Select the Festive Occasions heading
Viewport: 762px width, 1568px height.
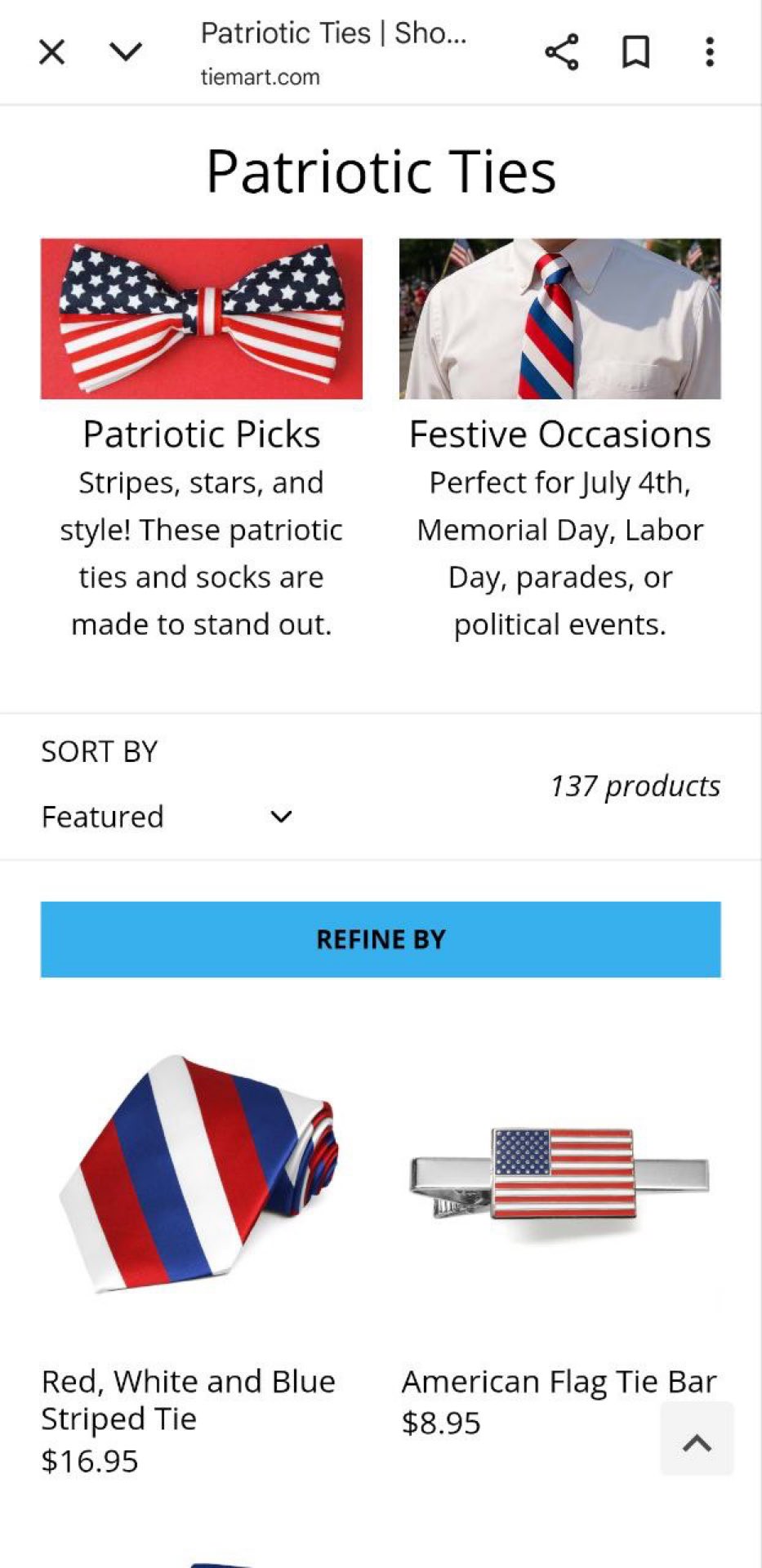coord(559,434)
